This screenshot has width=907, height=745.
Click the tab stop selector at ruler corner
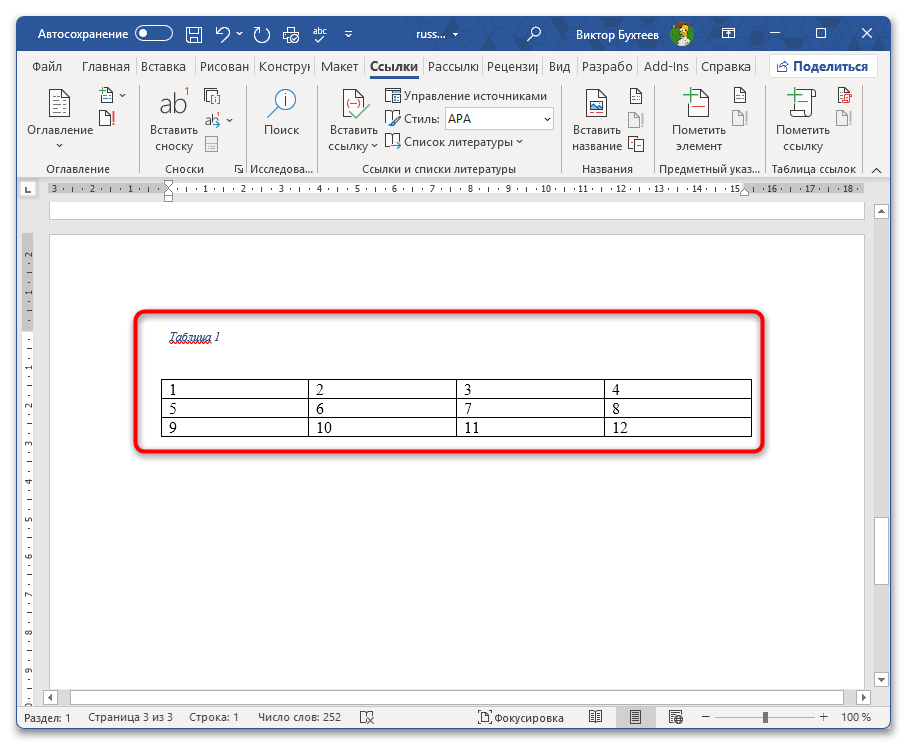(x=28, y=189)
